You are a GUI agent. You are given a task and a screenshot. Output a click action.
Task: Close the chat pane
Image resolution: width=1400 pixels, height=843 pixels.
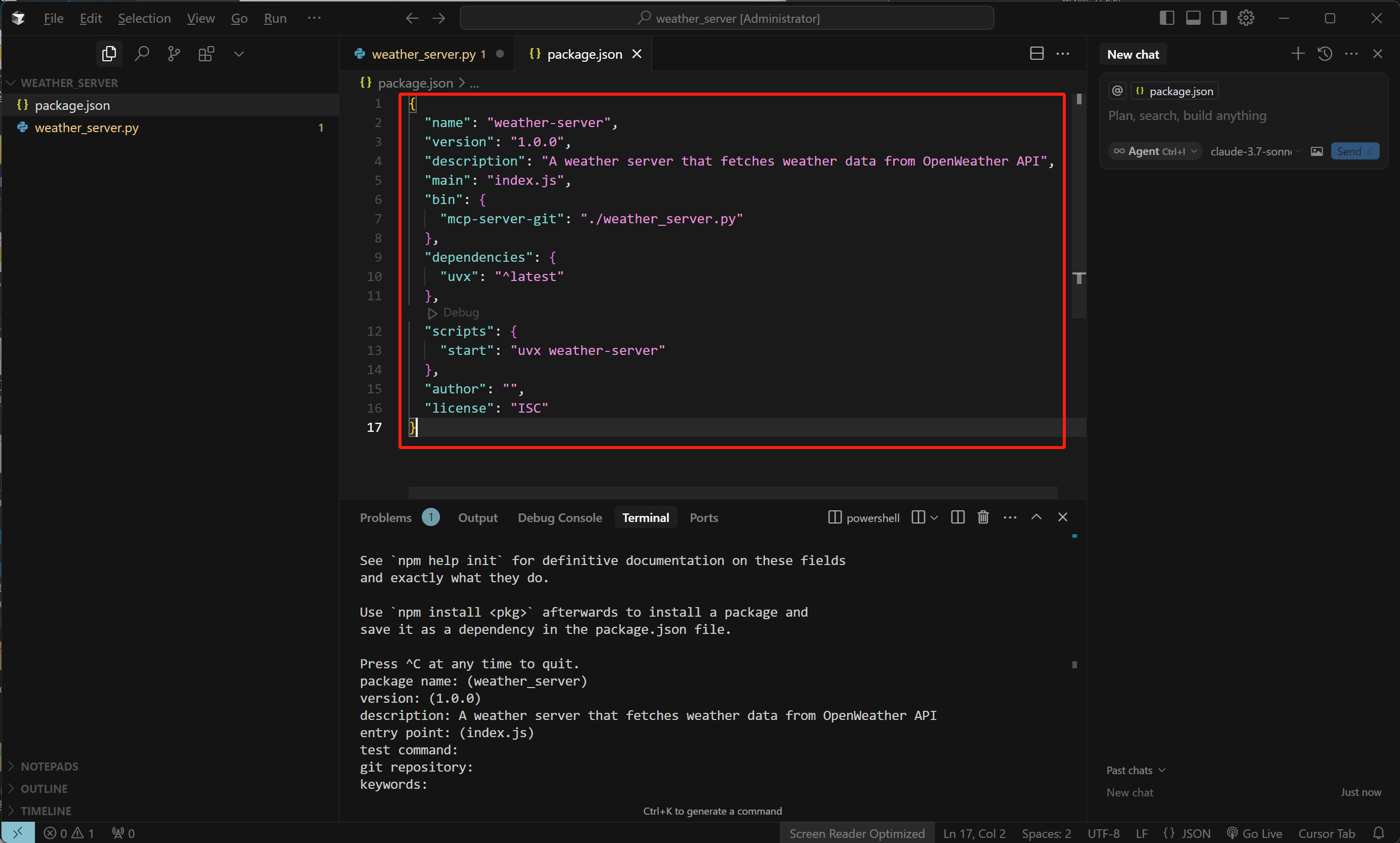pyautogui.click(x=1377, y=53)
